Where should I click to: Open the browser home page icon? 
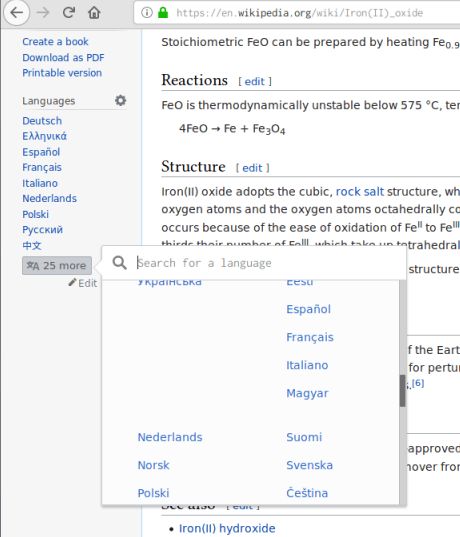(94, 13)
